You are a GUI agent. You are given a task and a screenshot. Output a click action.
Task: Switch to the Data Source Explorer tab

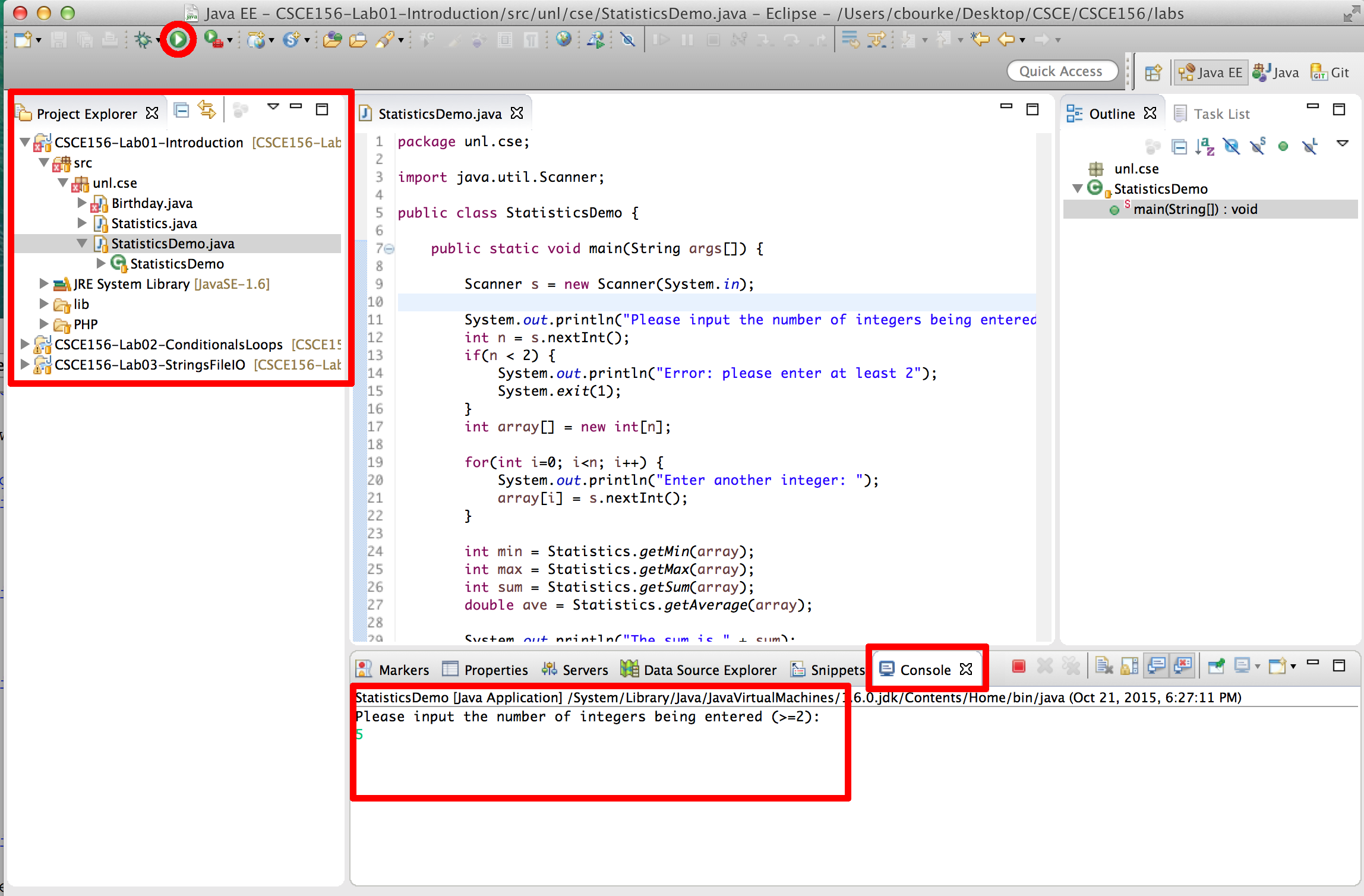click(x=699, y=670)
